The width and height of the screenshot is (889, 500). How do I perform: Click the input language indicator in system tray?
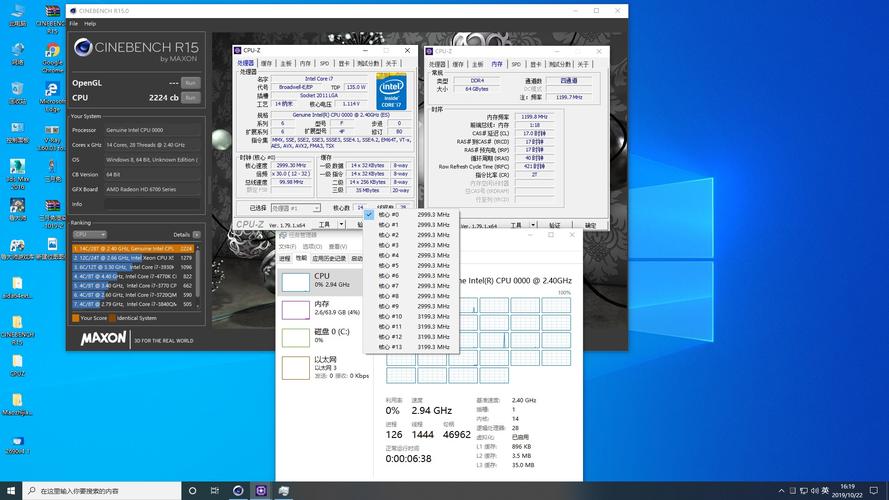tap(825, 490)
